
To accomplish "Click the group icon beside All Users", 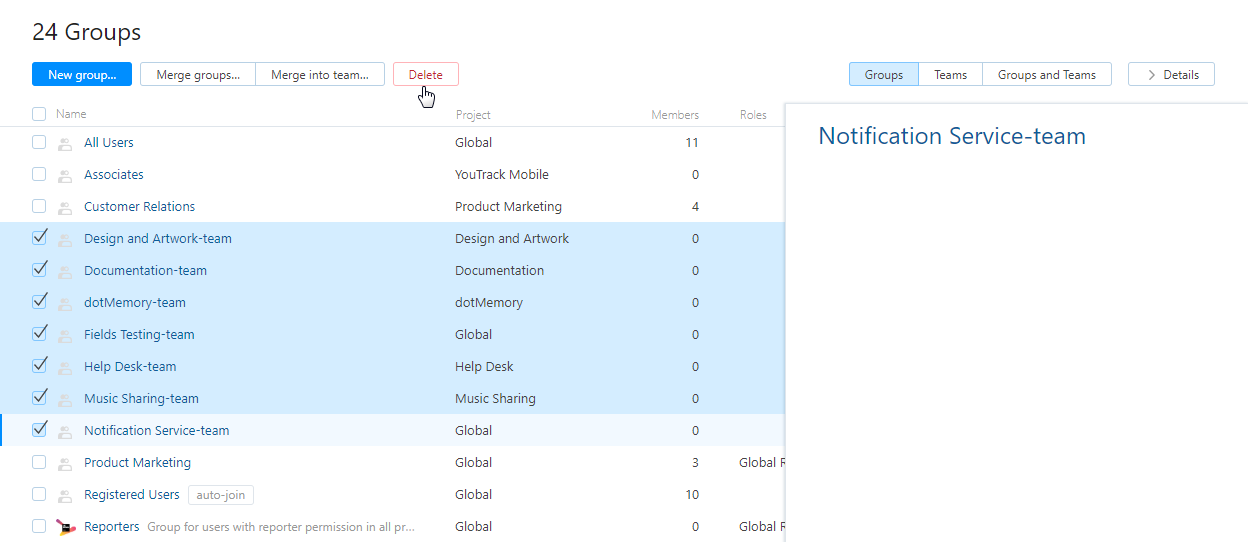I will (65, 143).
